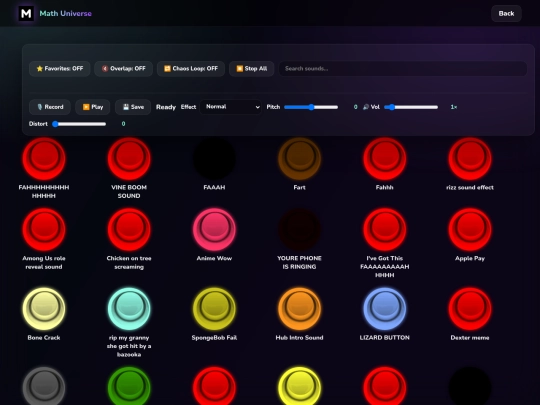Image resolution: width=540 pixels, height=405 pixels.
Task: Toggle Favorites filter on
Action: tap(60, 69)
